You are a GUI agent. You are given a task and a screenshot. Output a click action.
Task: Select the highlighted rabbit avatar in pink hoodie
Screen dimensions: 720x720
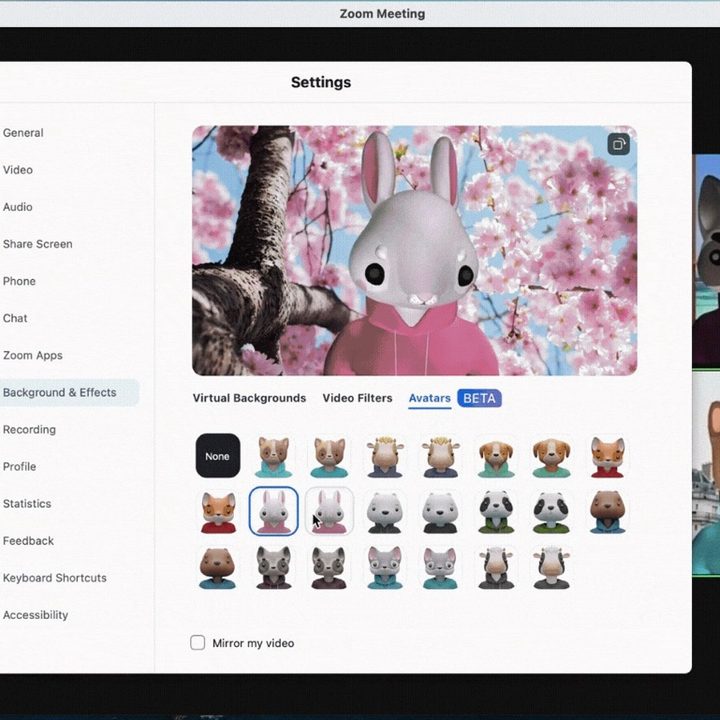(274, 512)
